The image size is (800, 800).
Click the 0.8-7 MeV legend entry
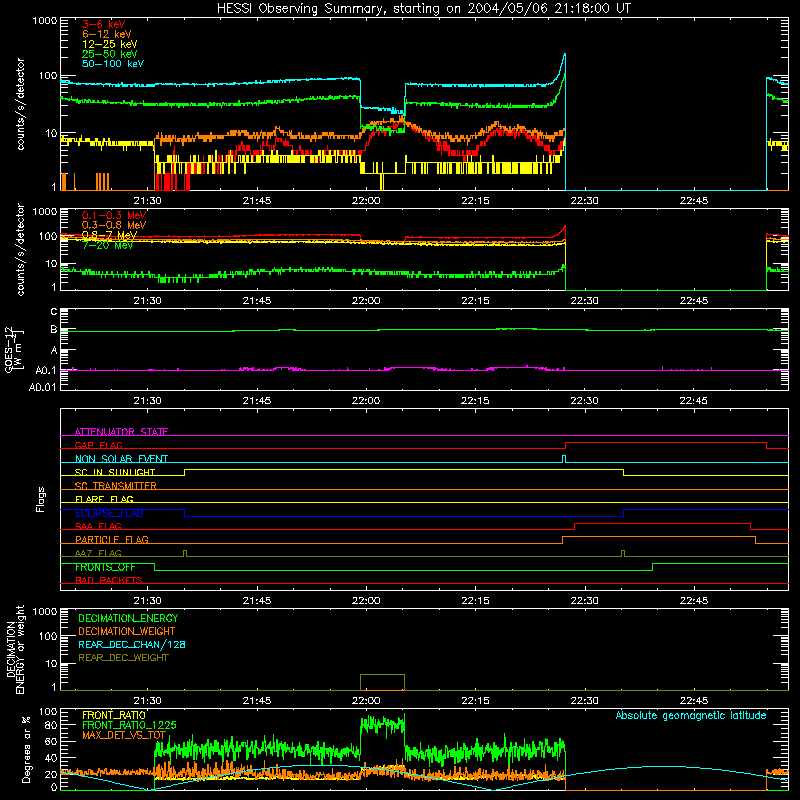(109, 235)
